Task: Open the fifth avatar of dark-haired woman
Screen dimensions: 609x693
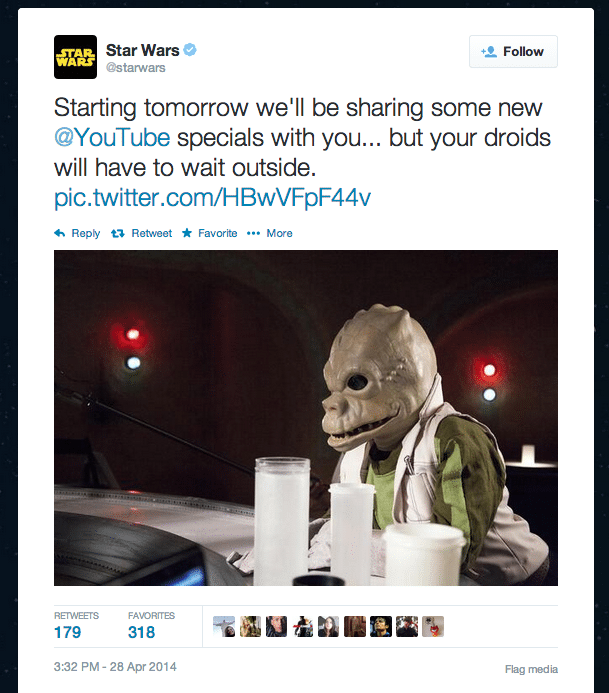Action: pyautogui.click(x=328, y=626)
